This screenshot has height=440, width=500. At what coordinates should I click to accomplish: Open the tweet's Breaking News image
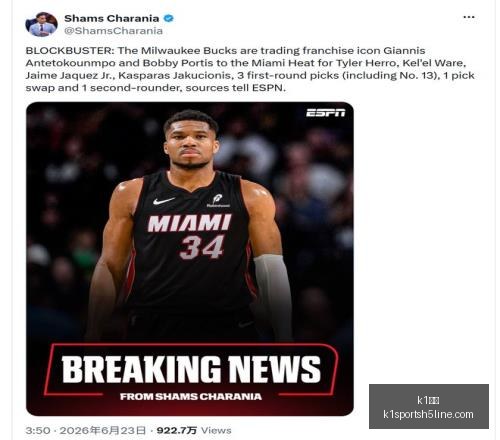(x=190, y=259)
